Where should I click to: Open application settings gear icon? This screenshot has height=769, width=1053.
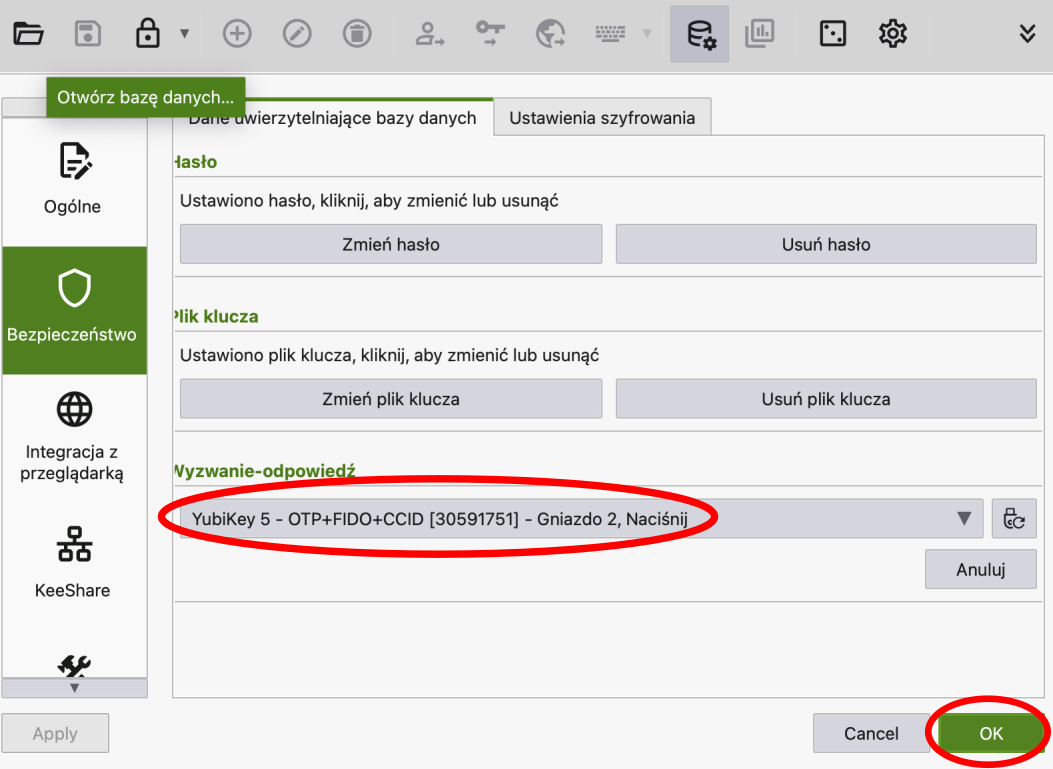892,34
